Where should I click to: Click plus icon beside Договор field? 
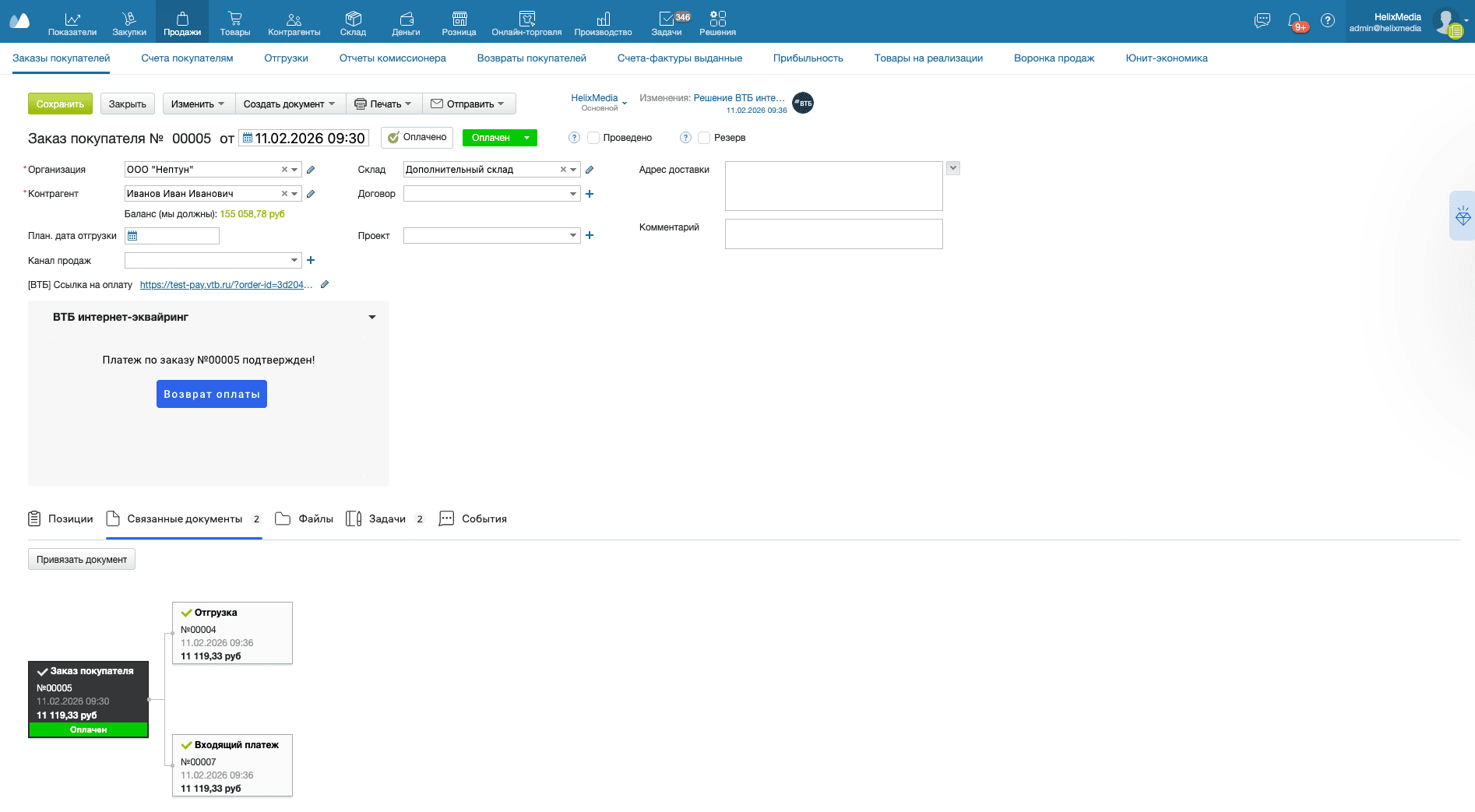(x=590, y=194)
